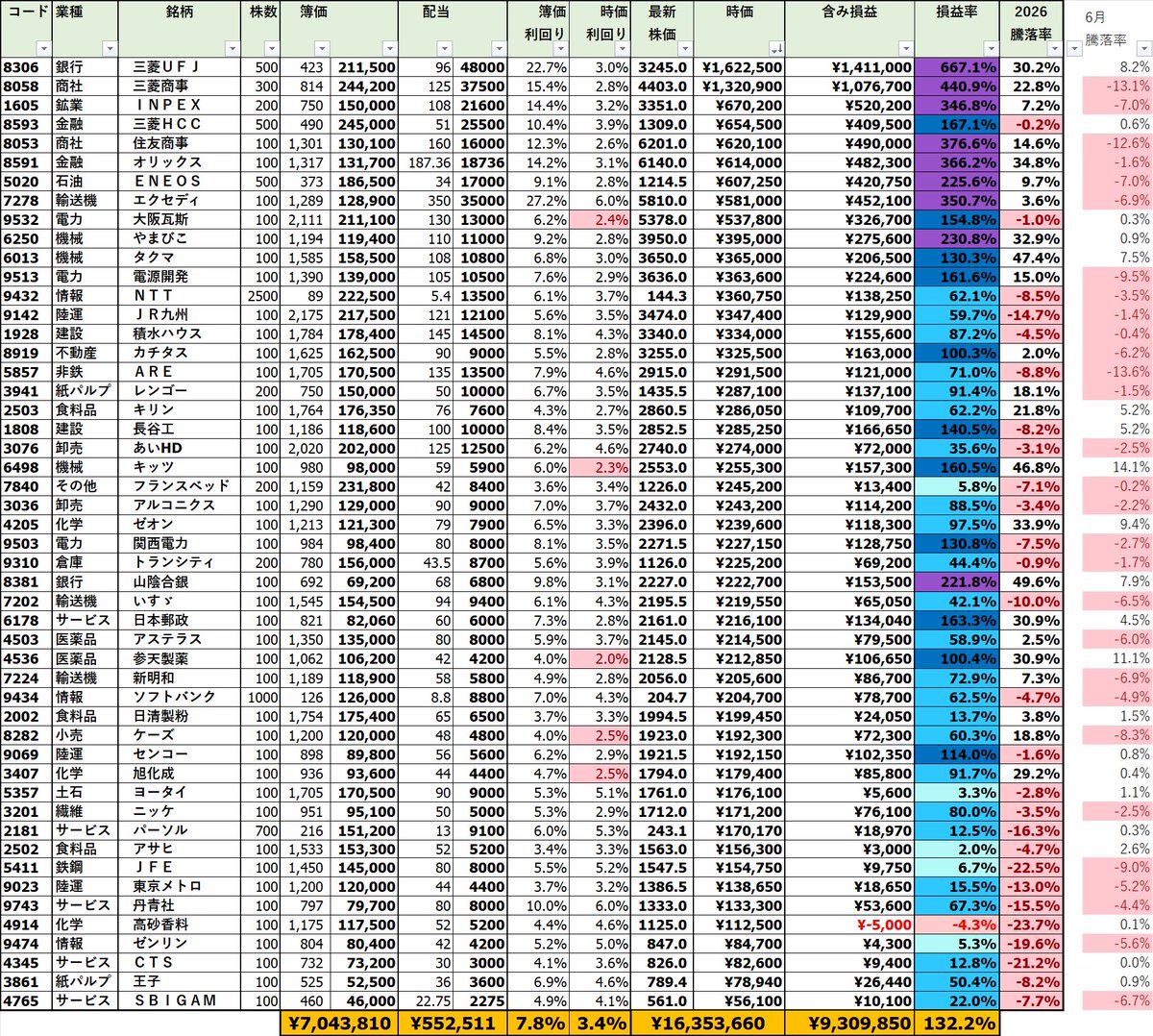
Task: Select the 132.2% total profit rate cell
Action: tap(957, 1024)
